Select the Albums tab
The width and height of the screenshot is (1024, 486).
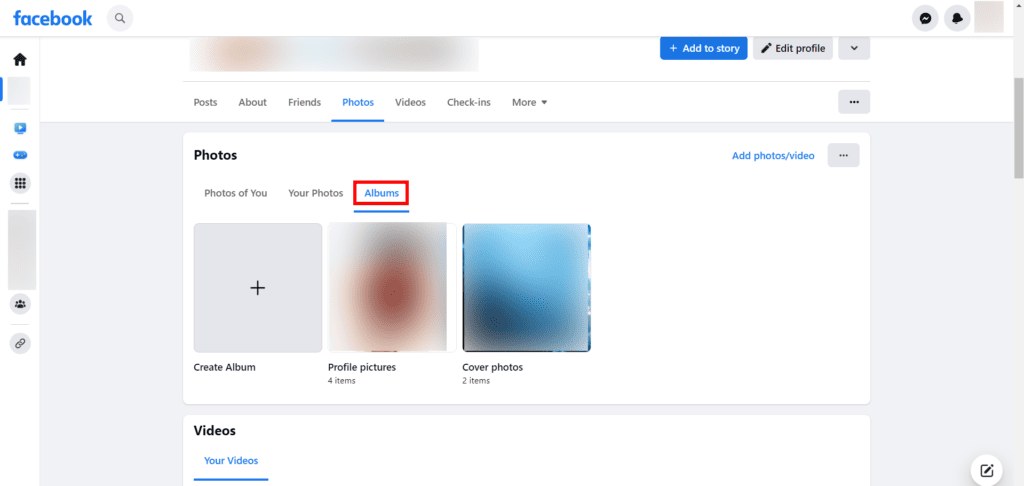pos(381,193)
